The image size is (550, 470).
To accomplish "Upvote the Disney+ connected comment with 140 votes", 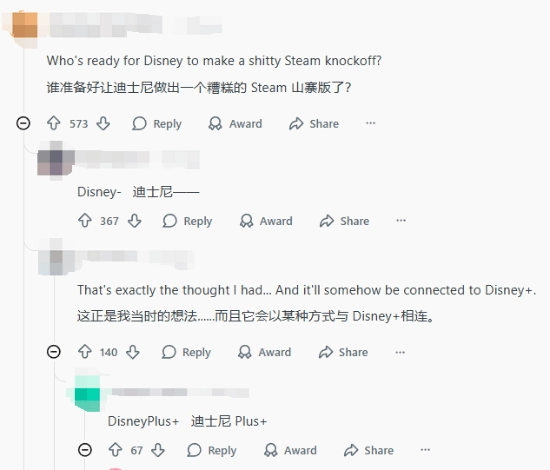I will click(85, 352).
